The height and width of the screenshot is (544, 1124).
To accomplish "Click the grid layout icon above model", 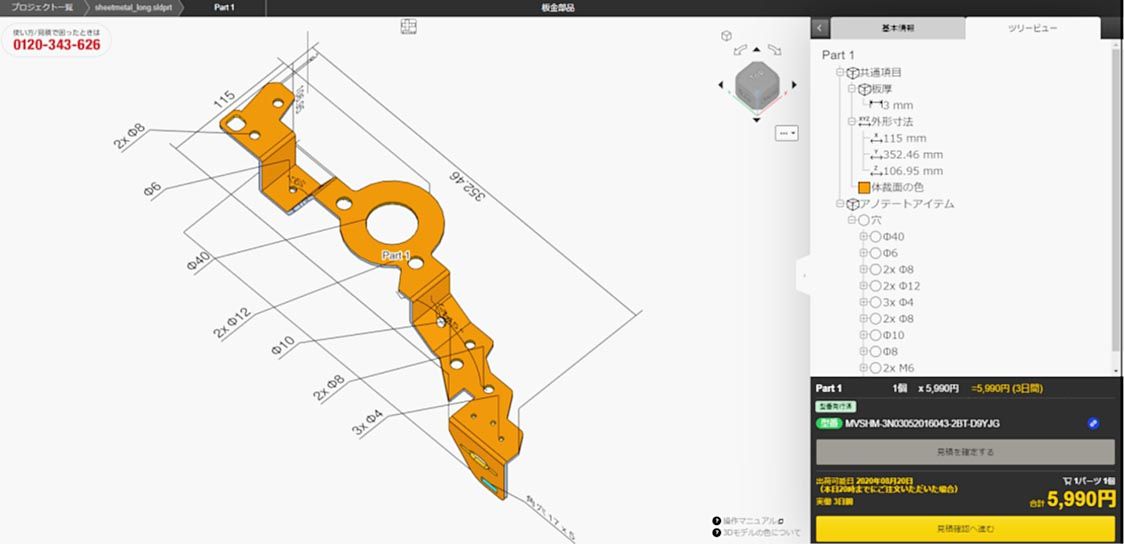I will click(408, 26).
